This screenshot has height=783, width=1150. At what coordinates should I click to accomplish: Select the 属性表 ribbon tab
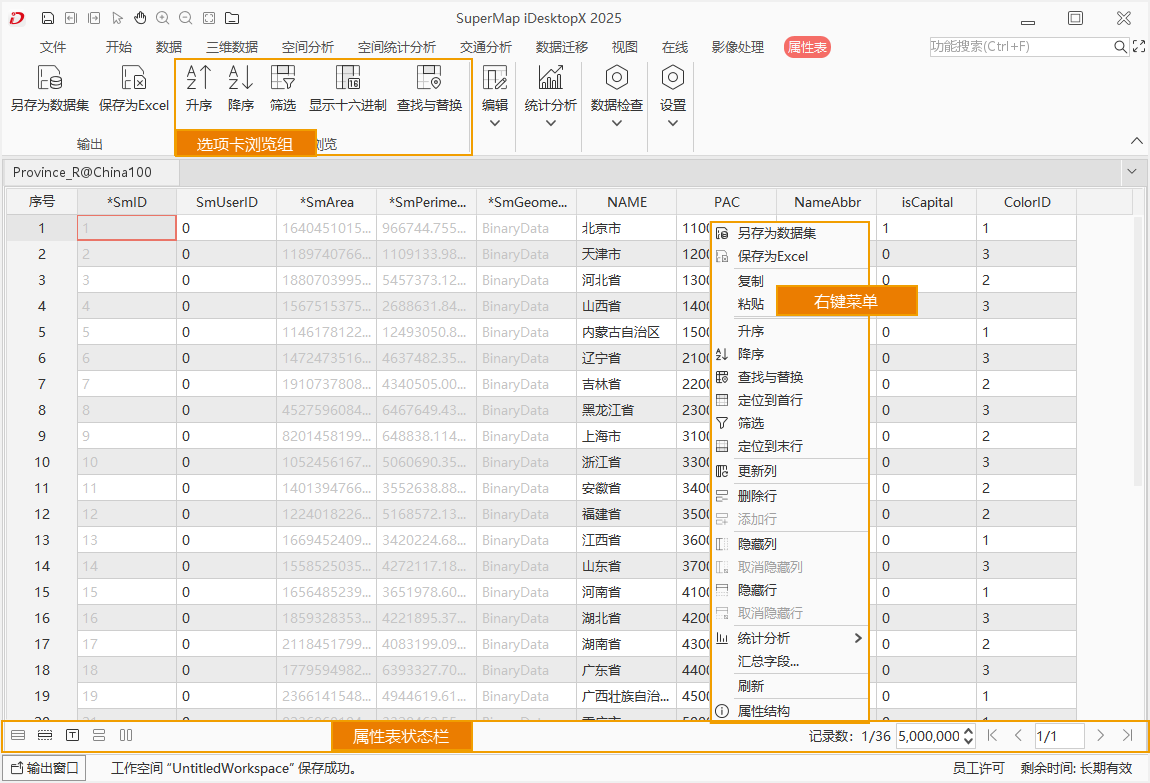click(807, 48)
